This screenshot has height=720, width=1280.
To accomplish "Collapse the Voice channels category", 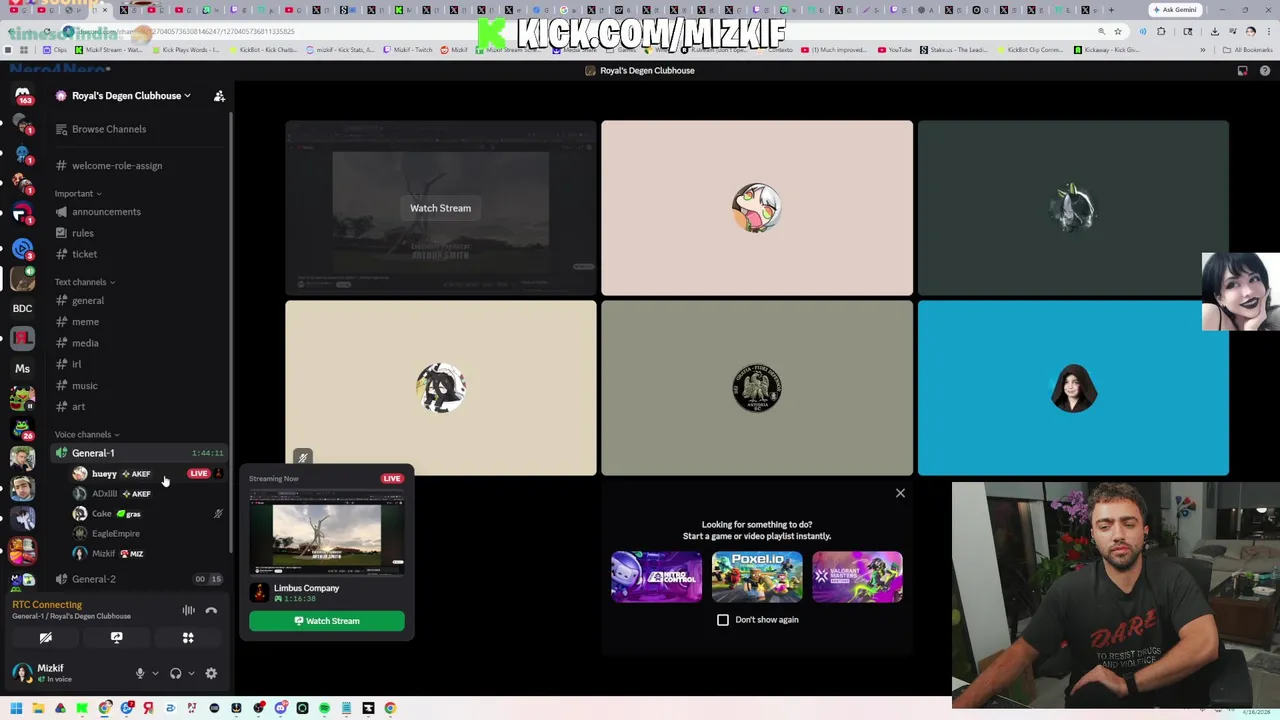I will (87, 435).
